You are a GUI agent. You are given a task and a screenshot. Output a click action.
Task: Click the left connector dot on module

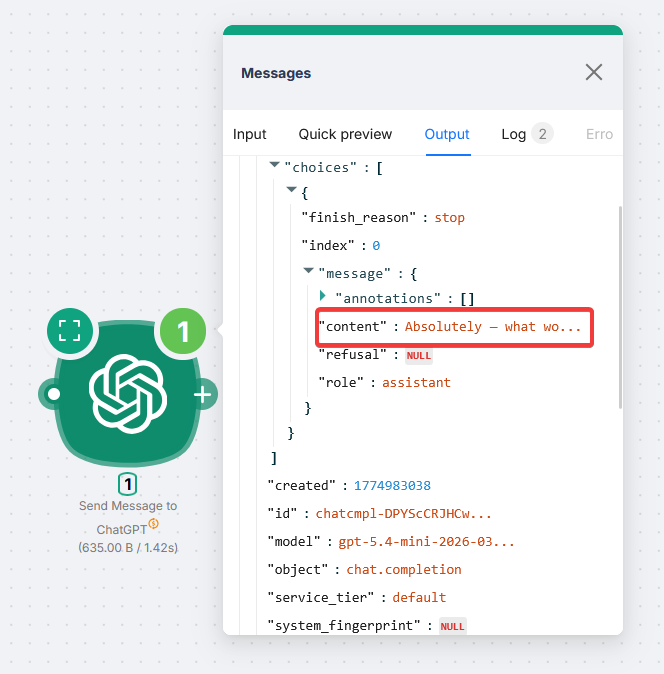coord(54,394)
